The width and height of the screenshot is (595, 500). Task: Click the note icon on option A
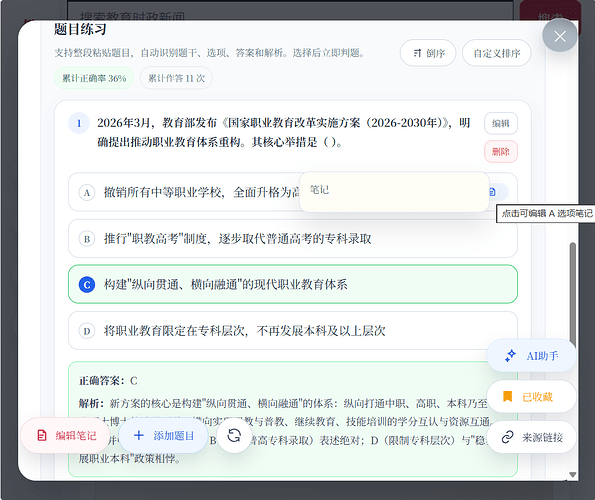tap(493, 192)
